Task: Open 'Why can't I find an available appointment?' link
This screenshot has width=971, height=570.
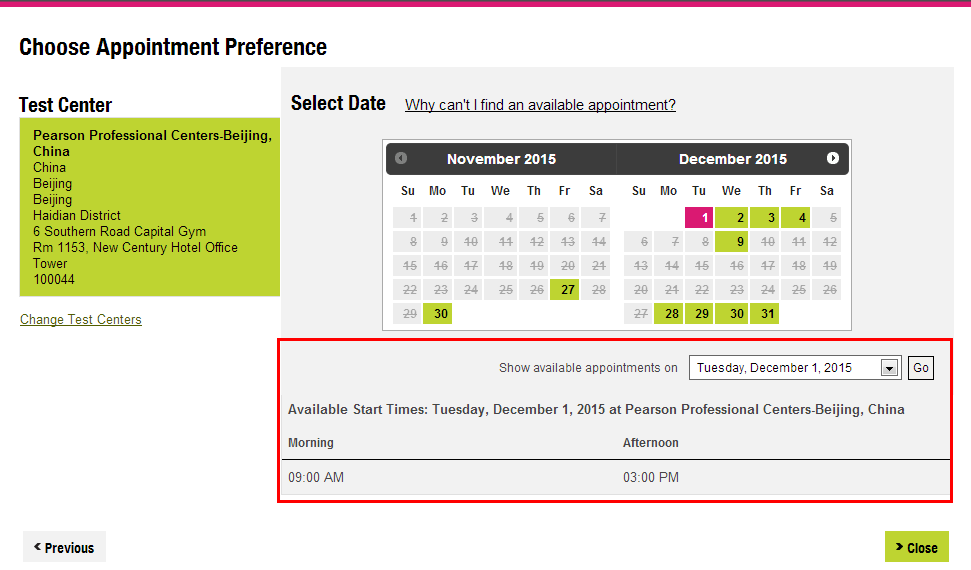Action: [540, 105]
